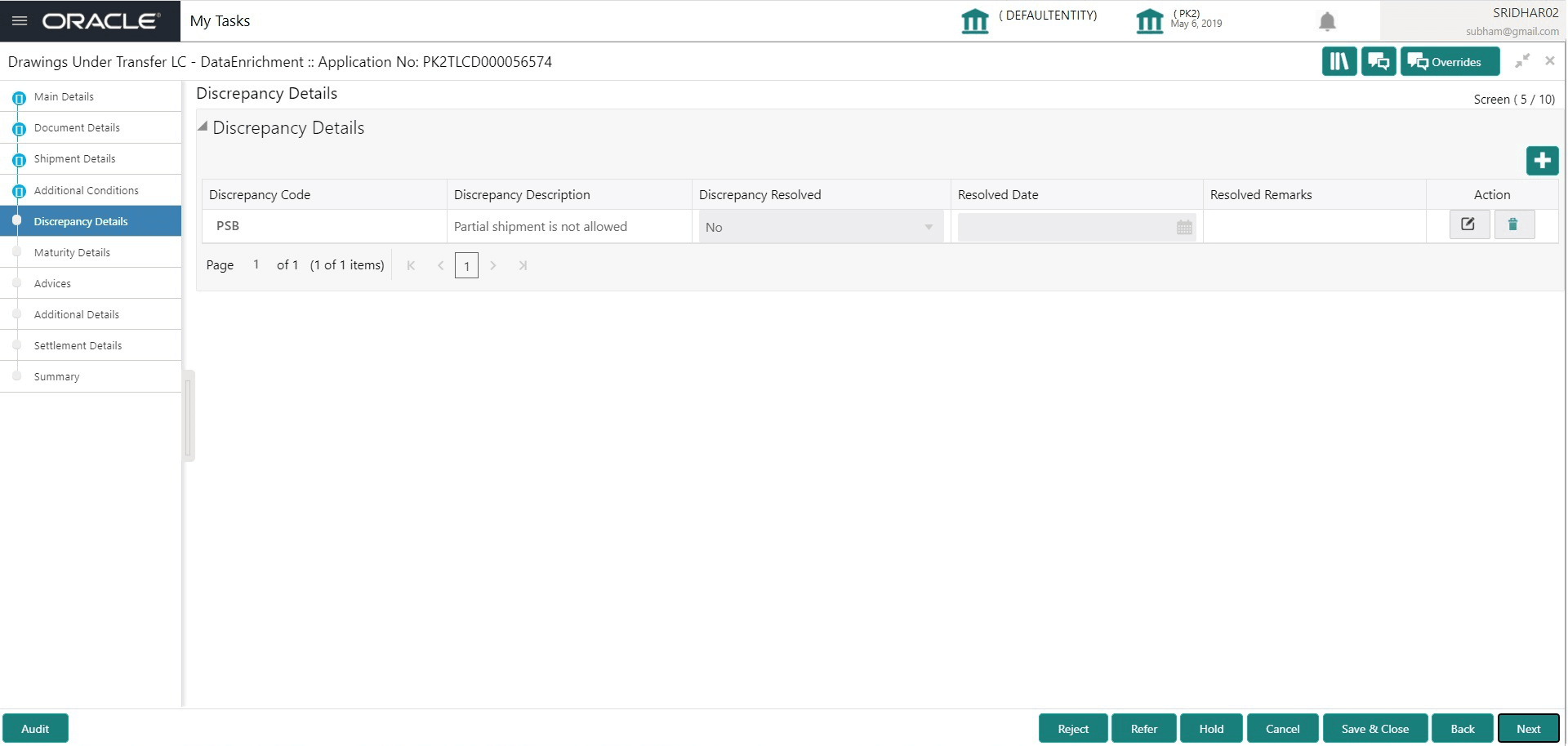Select the Discrepancy Details step
1568x746 pixels.
click(91, 221)
